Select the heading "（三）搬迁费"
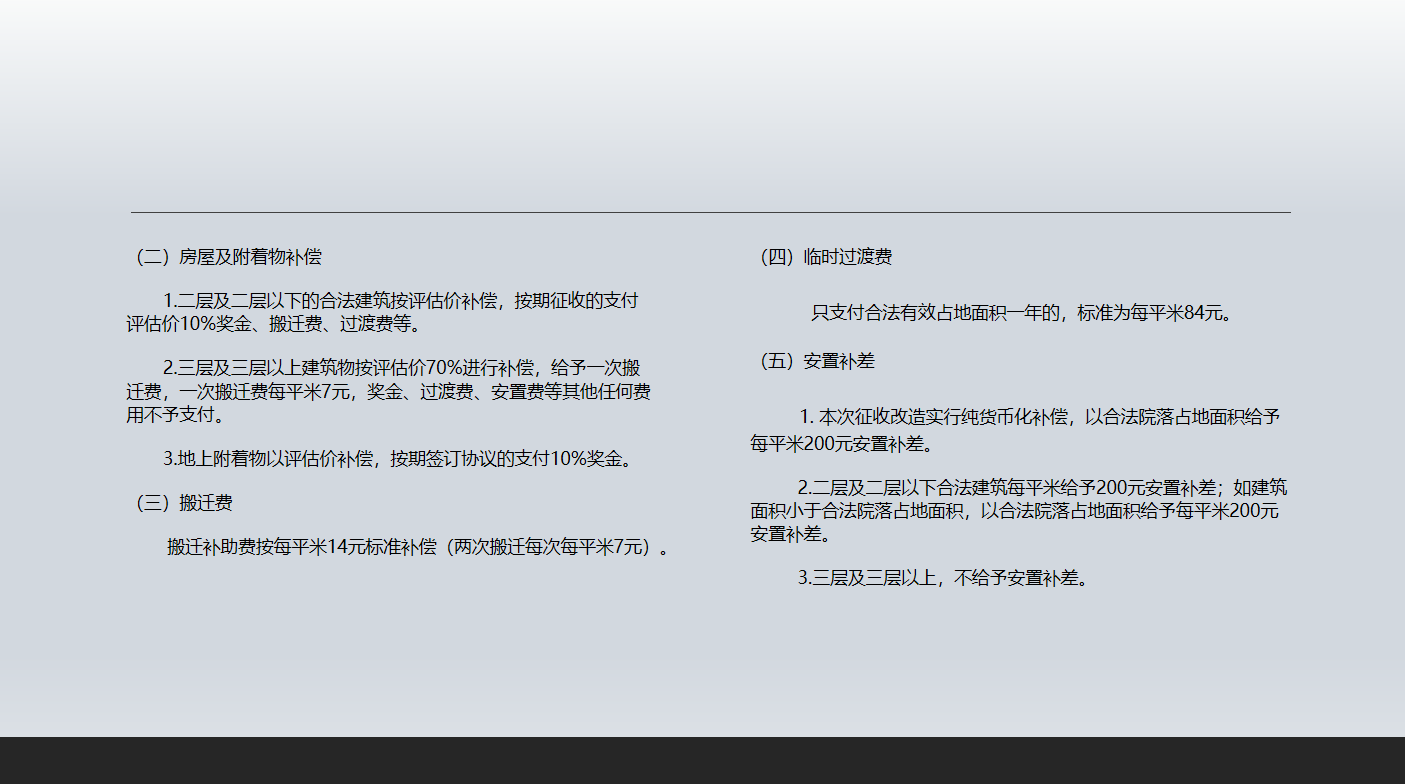The image size is (1405, 784). (x=181, y=503)
